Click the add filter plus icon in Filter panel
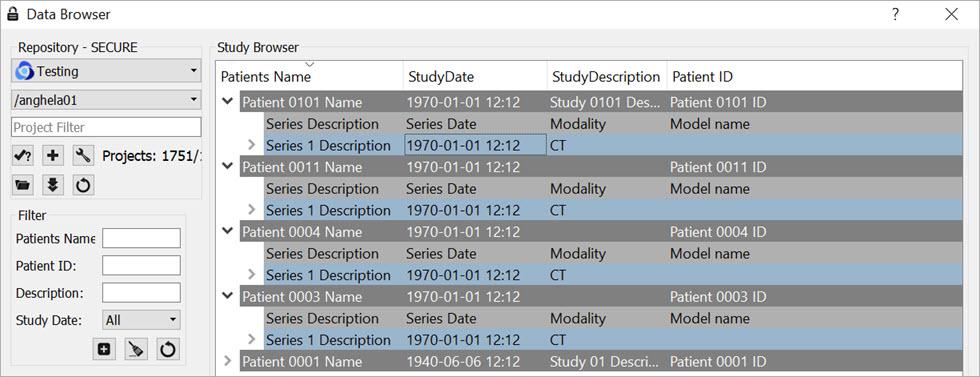Image resolution: width=980 pixels, height=377 pixels. [x=104, y=349]
